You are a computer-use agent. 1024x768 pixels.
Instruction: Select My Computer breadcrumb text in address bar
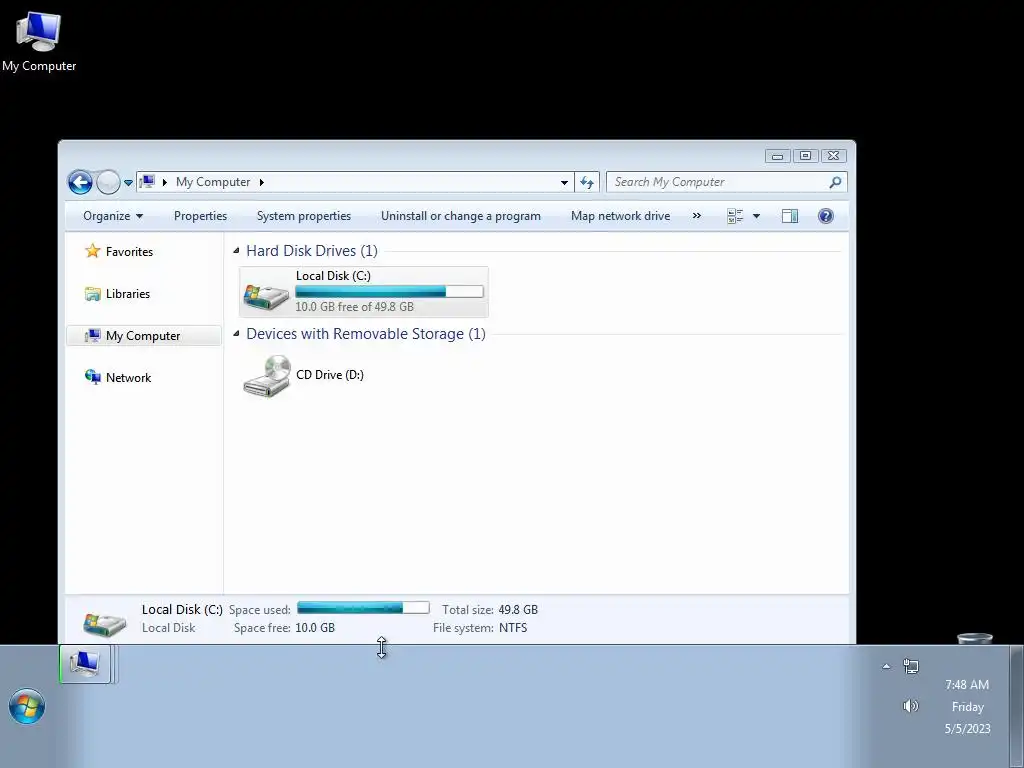(x=213, y=182)
